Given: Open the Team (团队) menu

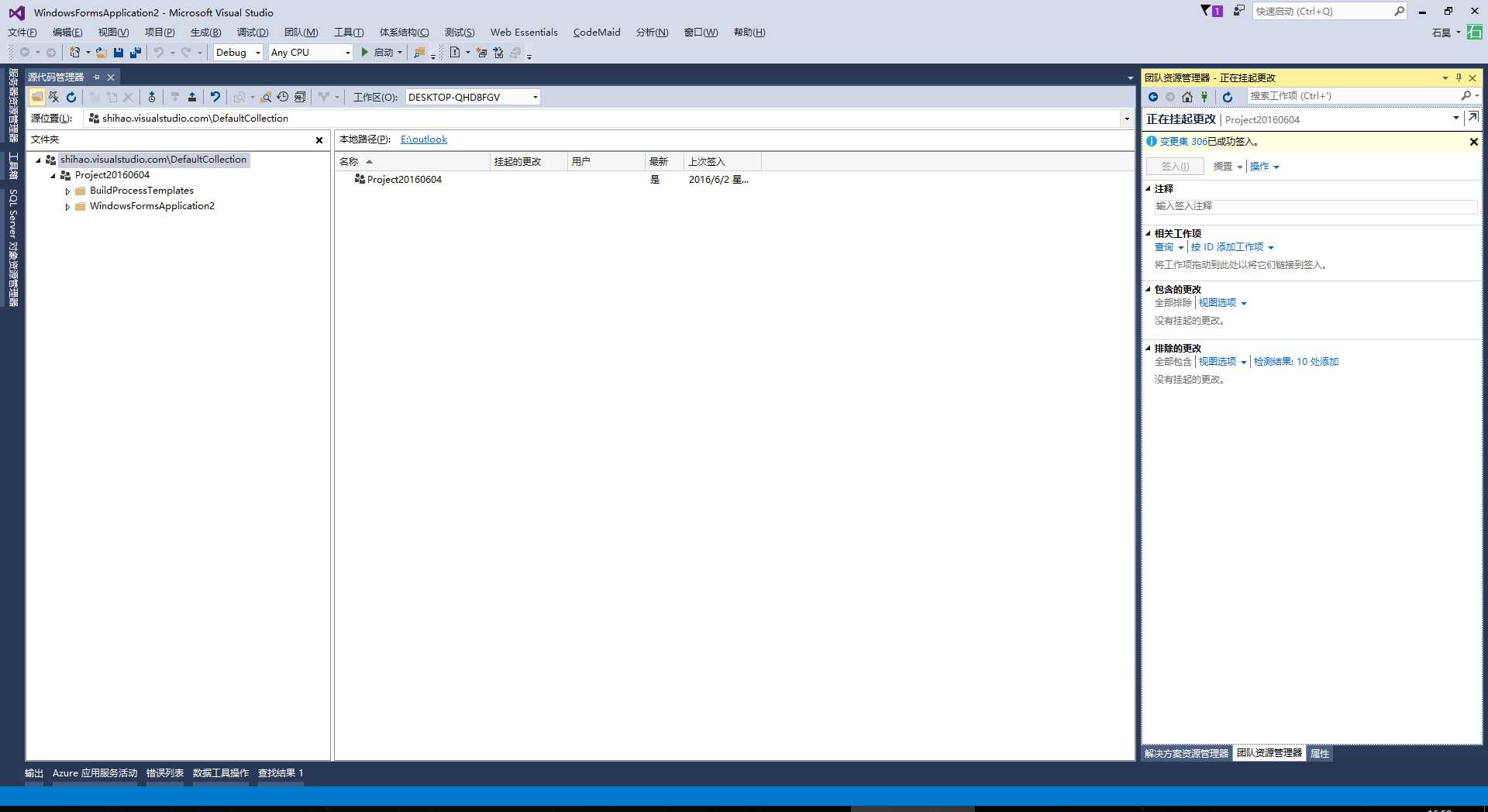Looking at the screenshot, I should 301,32.
